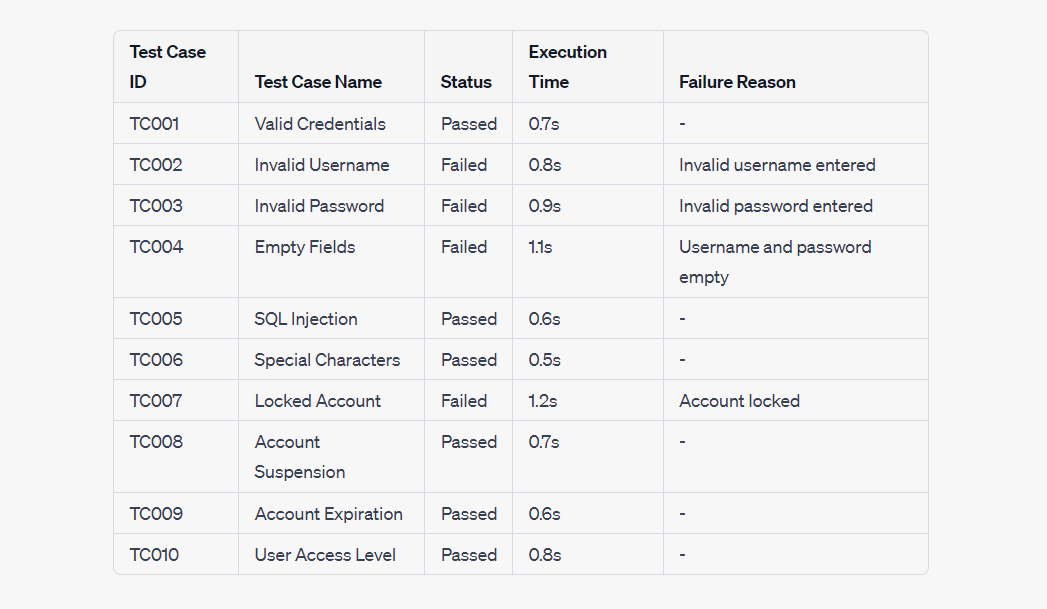This screenshot has width=1047, height=609.
Task: Select the User Access Level test name
Action: pyautogui.click(x=325, y=555)
